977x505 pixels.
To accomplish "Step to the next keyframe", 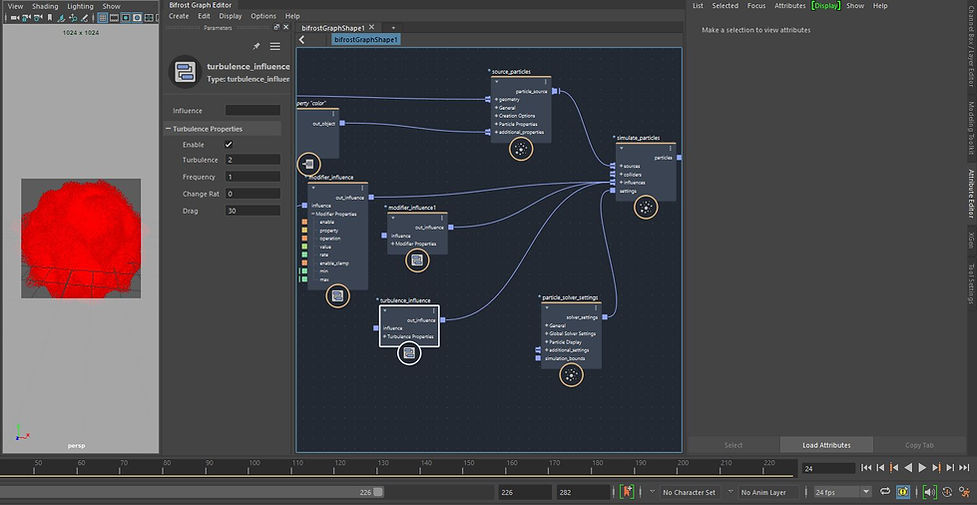I will [936, 468].
